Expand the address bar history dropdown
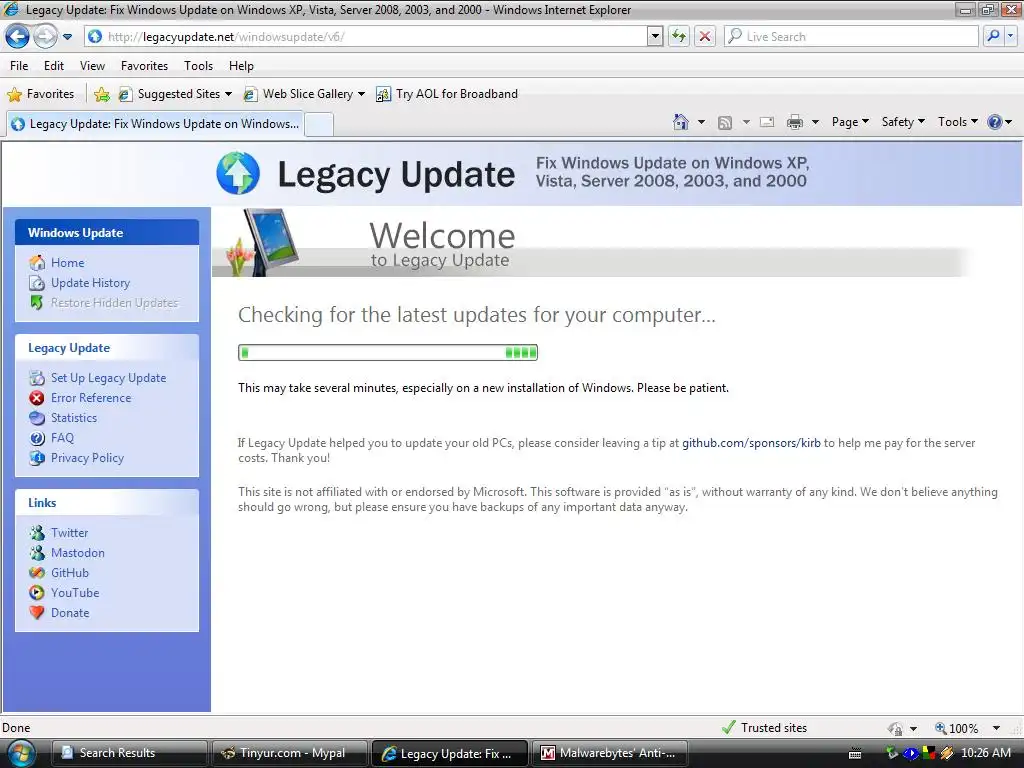 [655, 37]
